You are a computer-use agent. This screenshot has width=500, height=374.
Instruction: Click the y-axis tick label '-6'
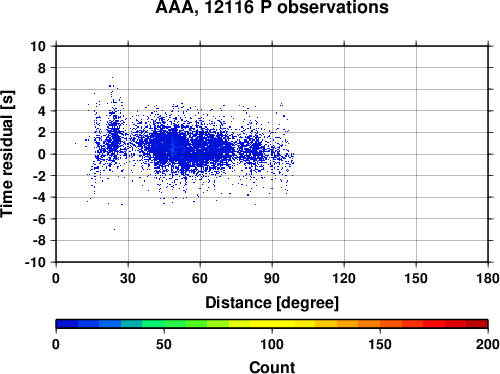pyautogui.click(x=39, y=219)
